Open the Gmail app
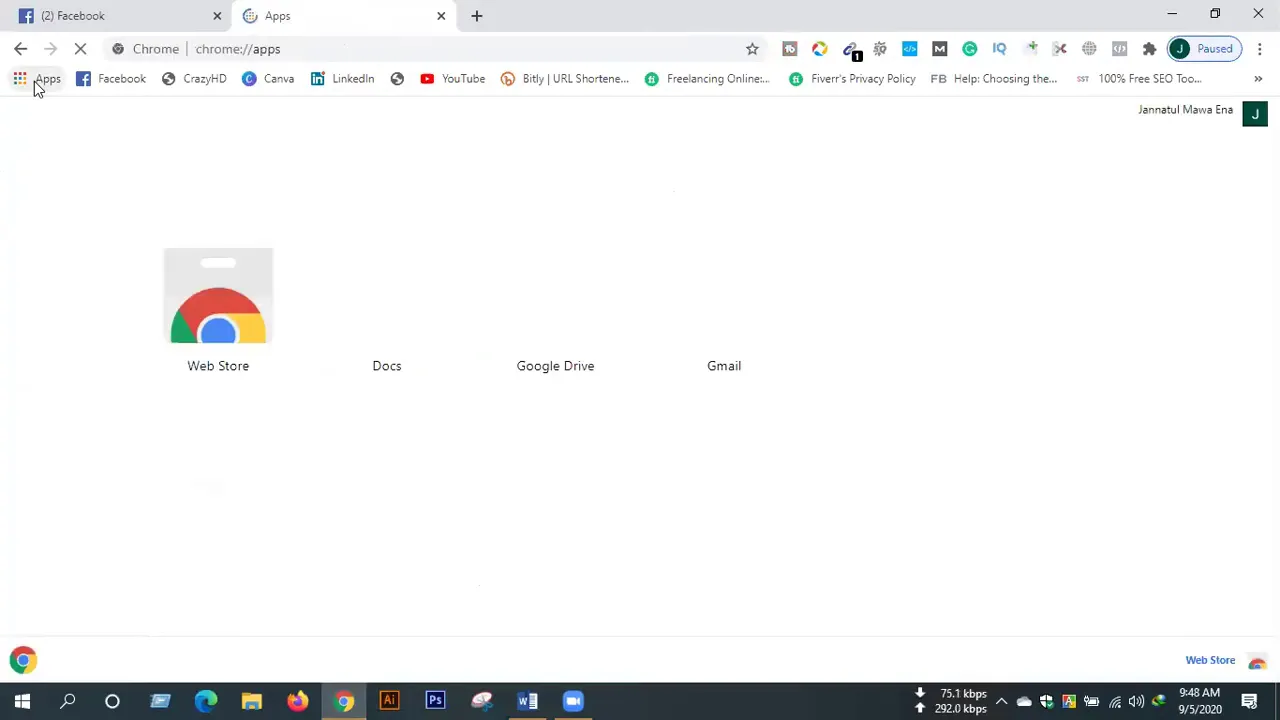 (724, 366)
